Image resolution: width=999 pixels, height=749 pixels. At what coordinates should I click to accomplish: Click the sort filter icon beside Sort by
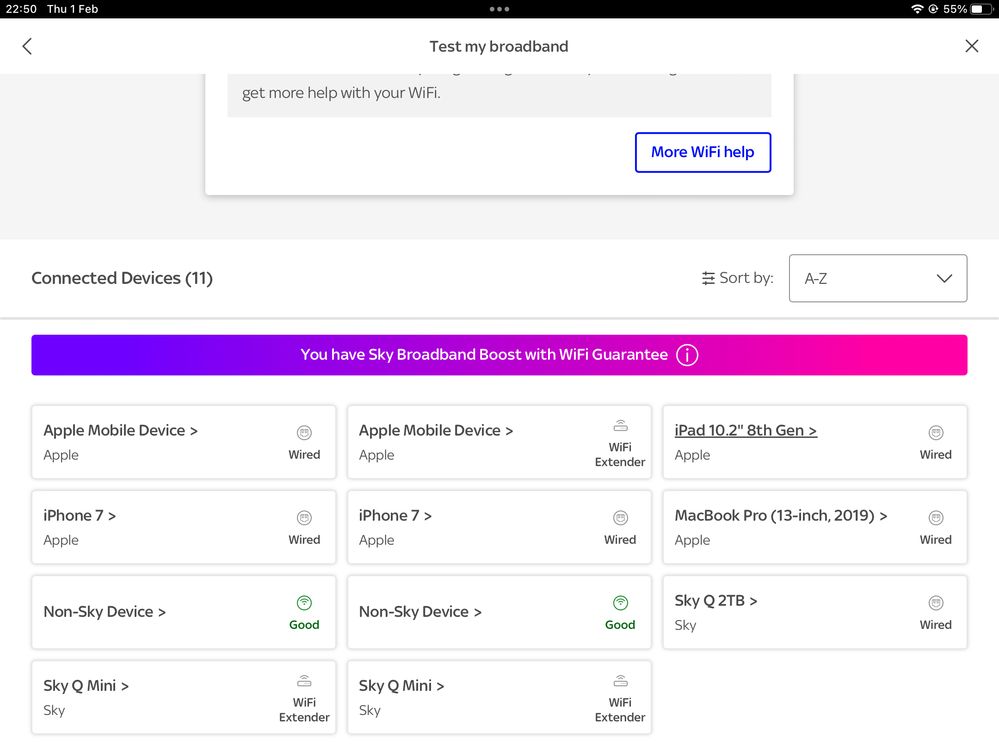[708, 278]
